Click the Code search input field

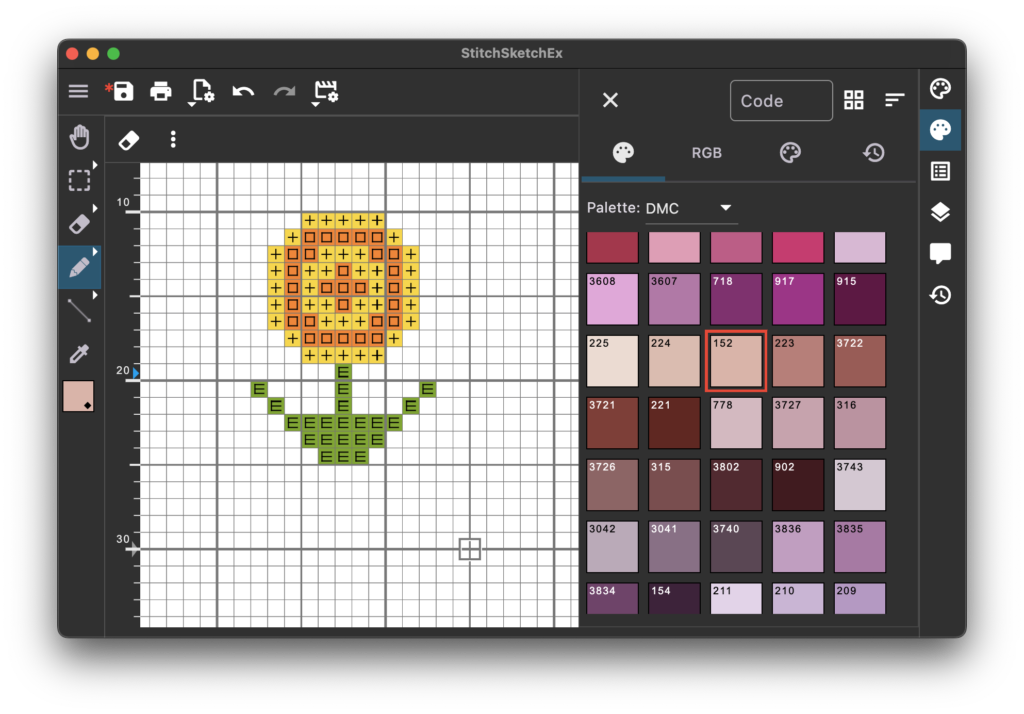pos(781,101)
